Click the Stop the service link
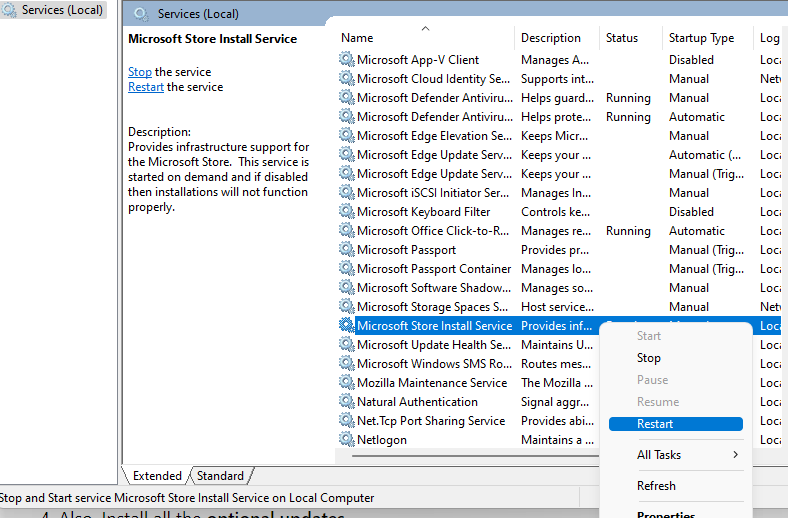 [x=140, y=72]
